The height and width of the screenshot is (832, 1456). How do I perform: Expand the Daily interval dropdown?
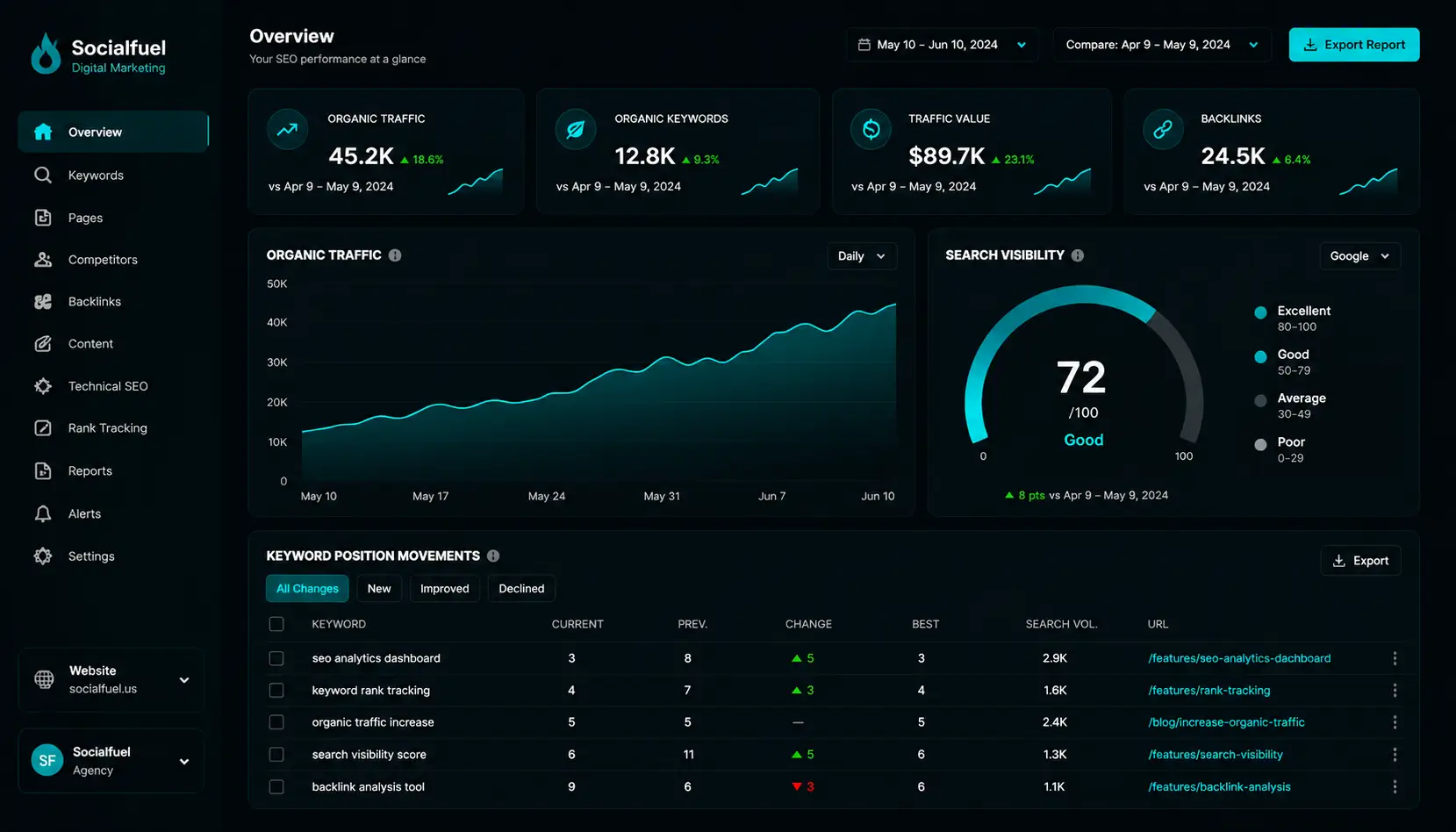[x=862, y=256]
